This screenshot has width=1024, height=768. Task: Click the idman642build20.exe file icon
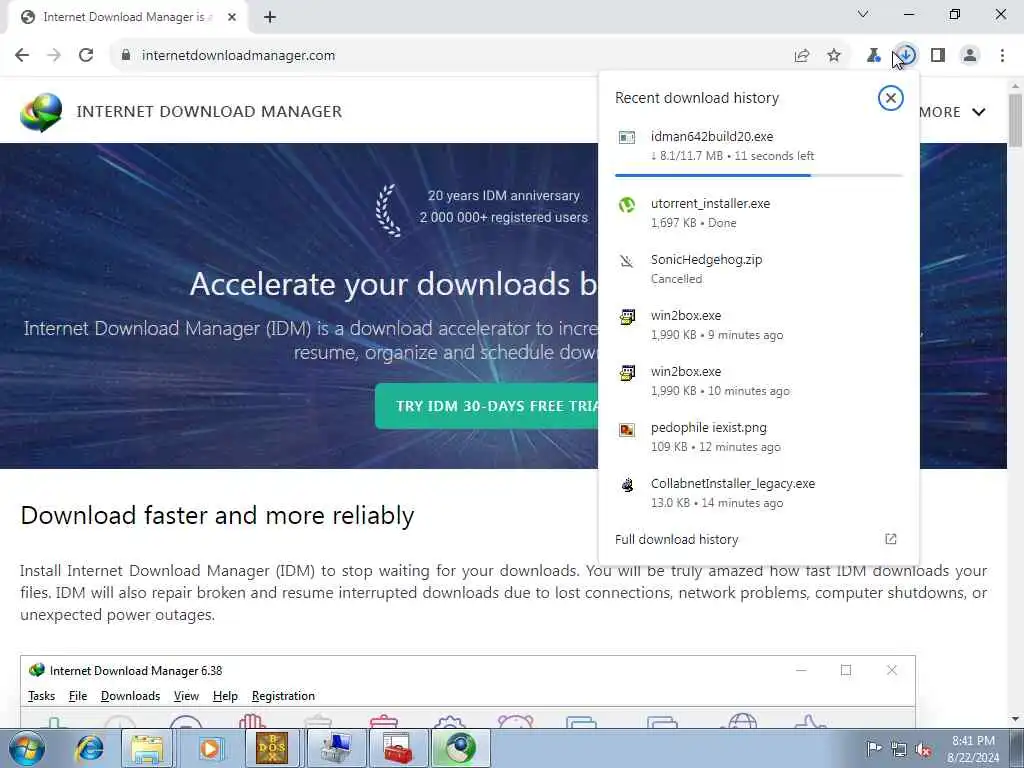coord(627,137)
